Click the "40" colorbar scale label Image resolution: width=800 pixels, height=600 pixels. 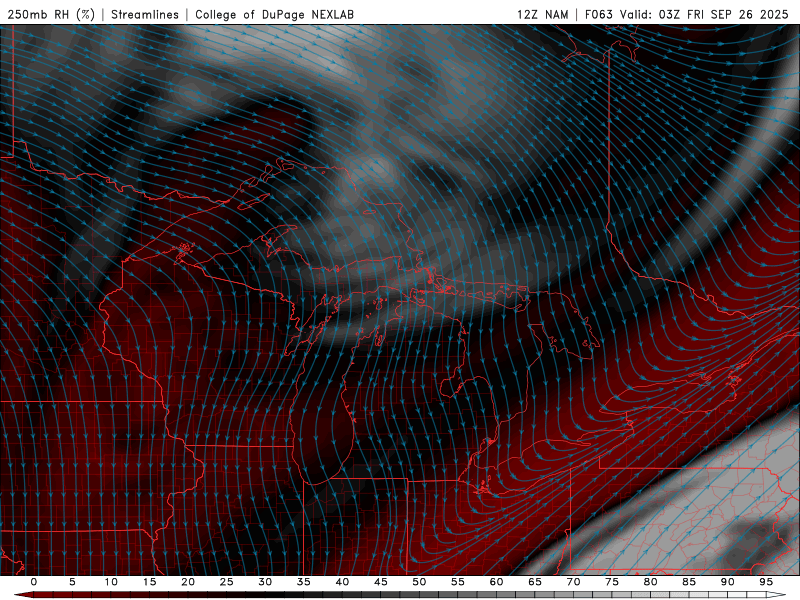[x=342, y=582]
